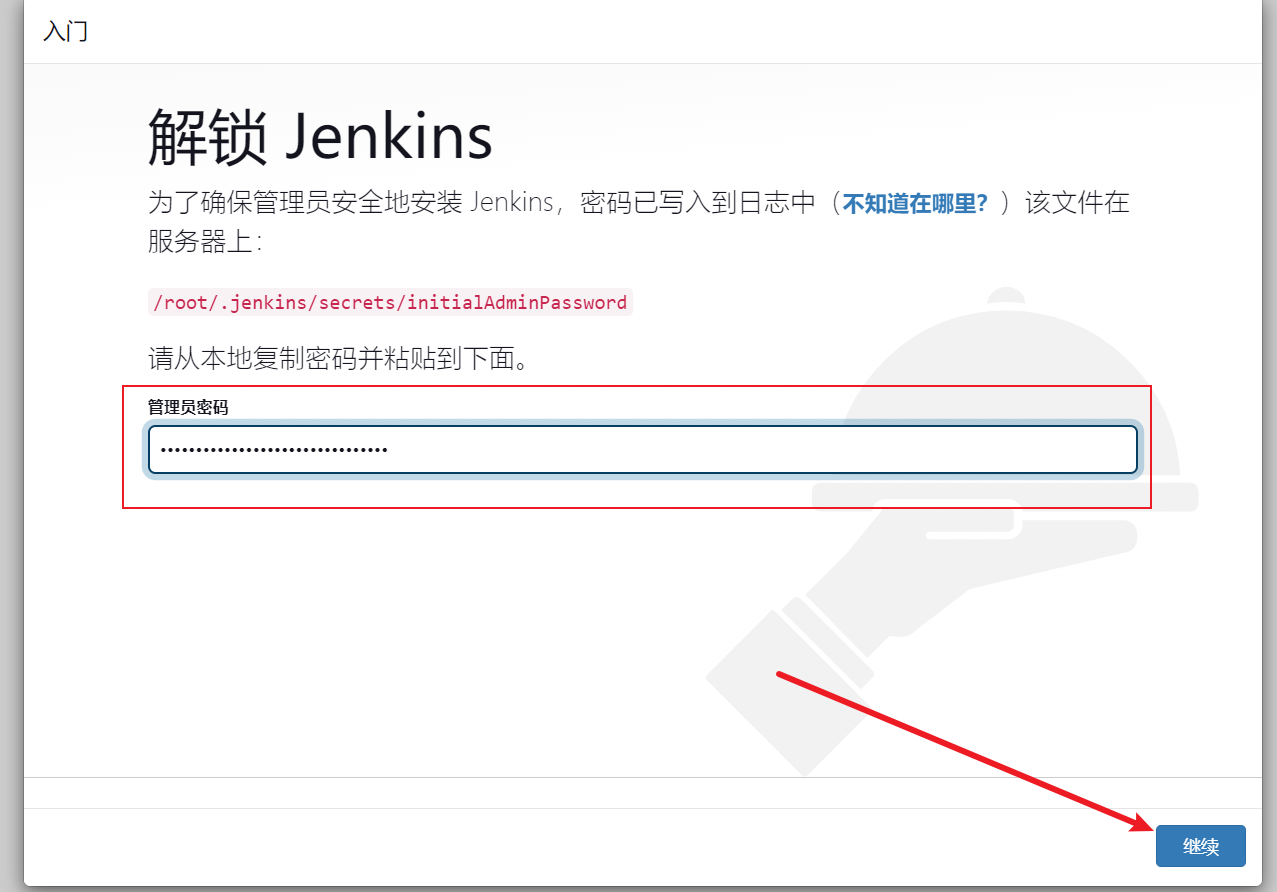Open the 不知道在哪里? help link
1277x892 pixels.
(916, 204)
